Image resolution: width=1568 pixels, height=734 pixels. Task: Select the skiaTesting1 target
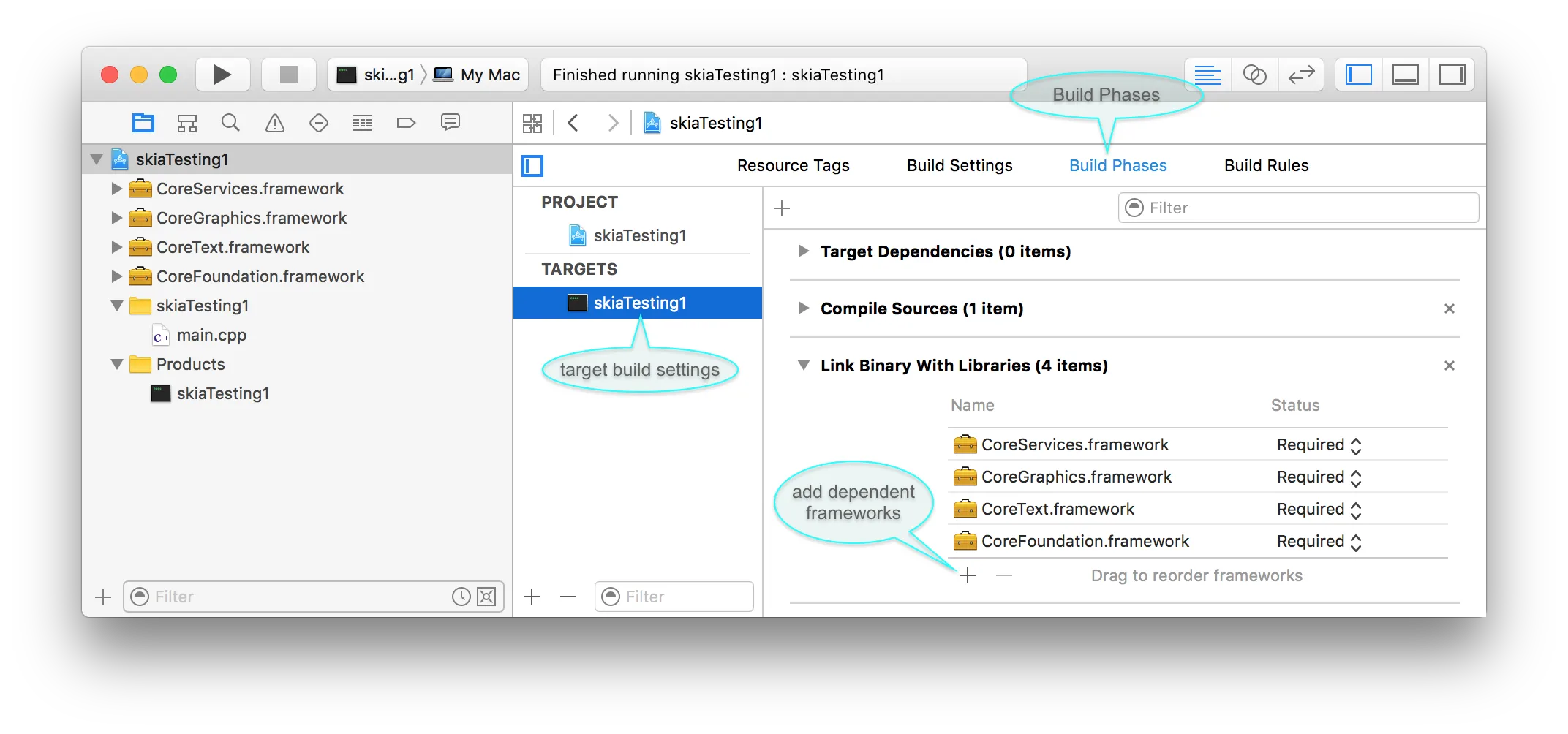[638, 303]
